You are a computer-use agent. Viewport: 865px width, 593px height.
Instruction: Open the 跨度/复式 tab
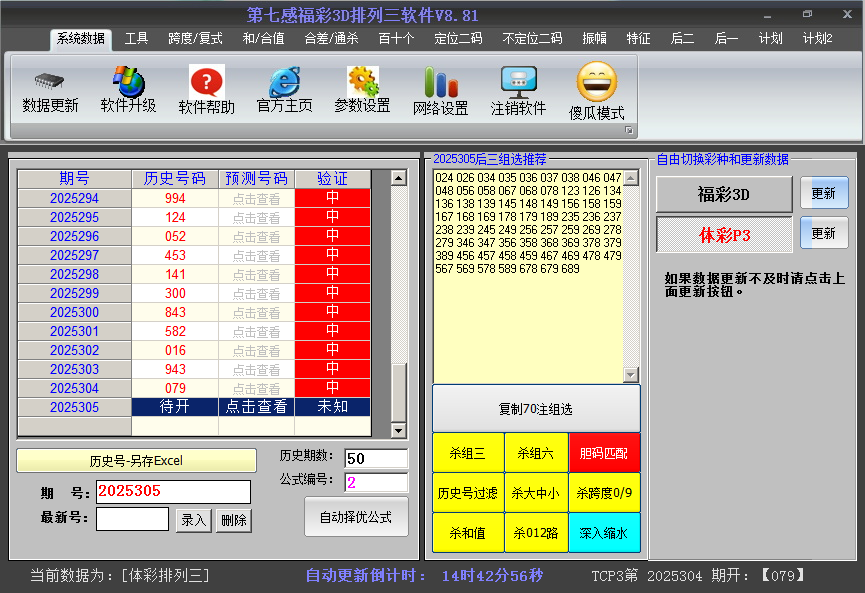[195, 39]
